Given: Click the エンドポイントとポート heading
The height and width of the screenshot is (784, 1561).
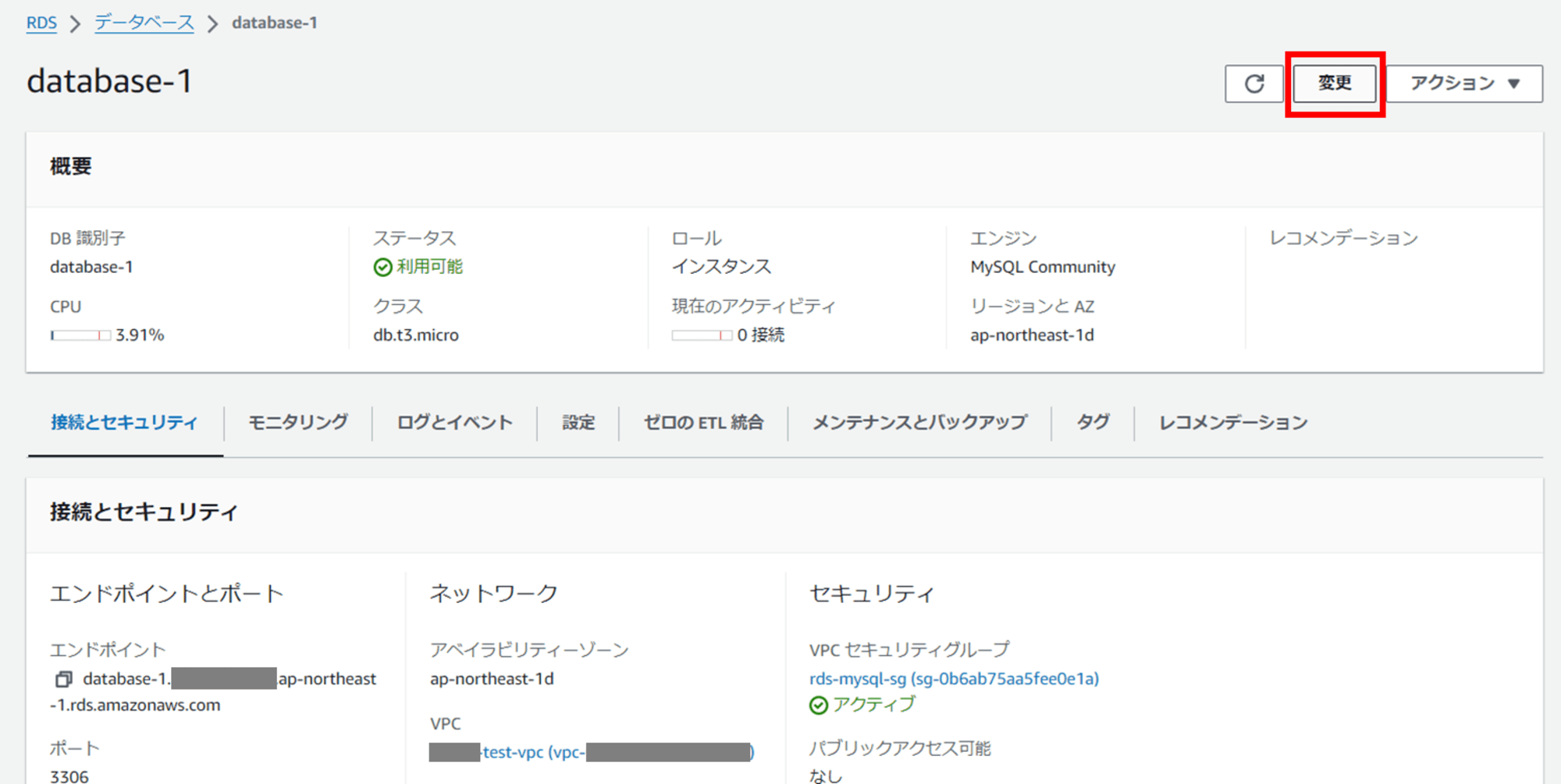Looking at the screenshot, I should [x=166, y=594].
